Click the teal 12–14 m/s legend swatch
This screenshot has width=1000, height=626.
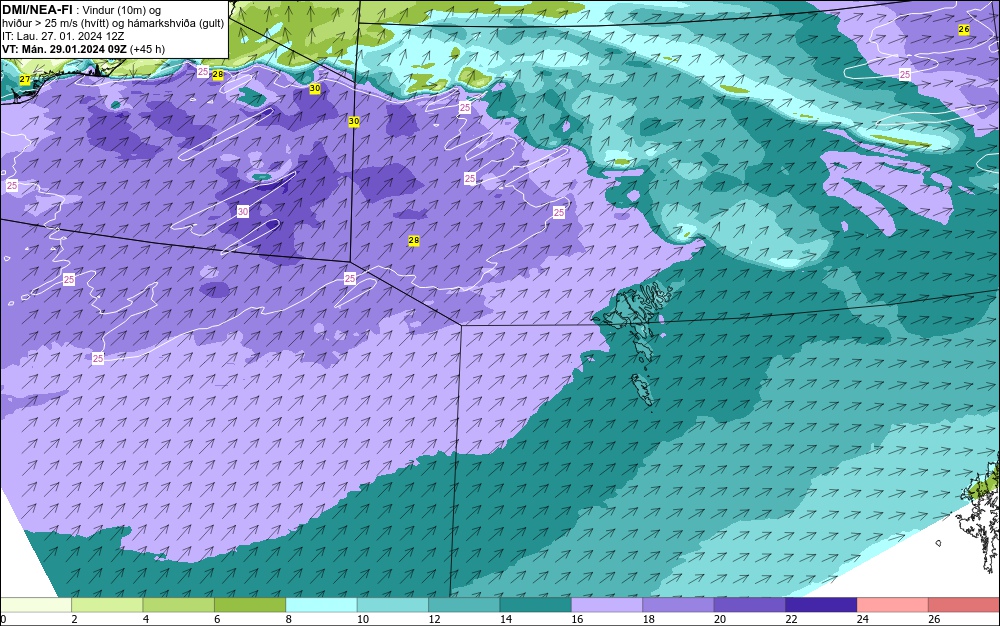pyautogui.click(x=464, y=605)
